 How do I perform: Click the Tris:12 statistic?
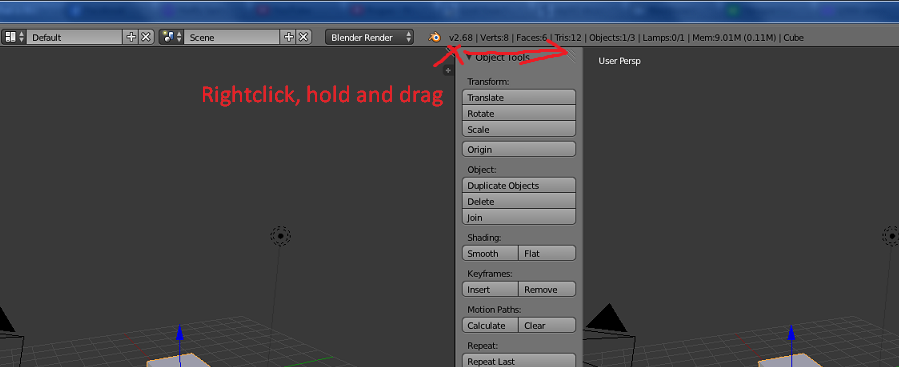(568, 38)
